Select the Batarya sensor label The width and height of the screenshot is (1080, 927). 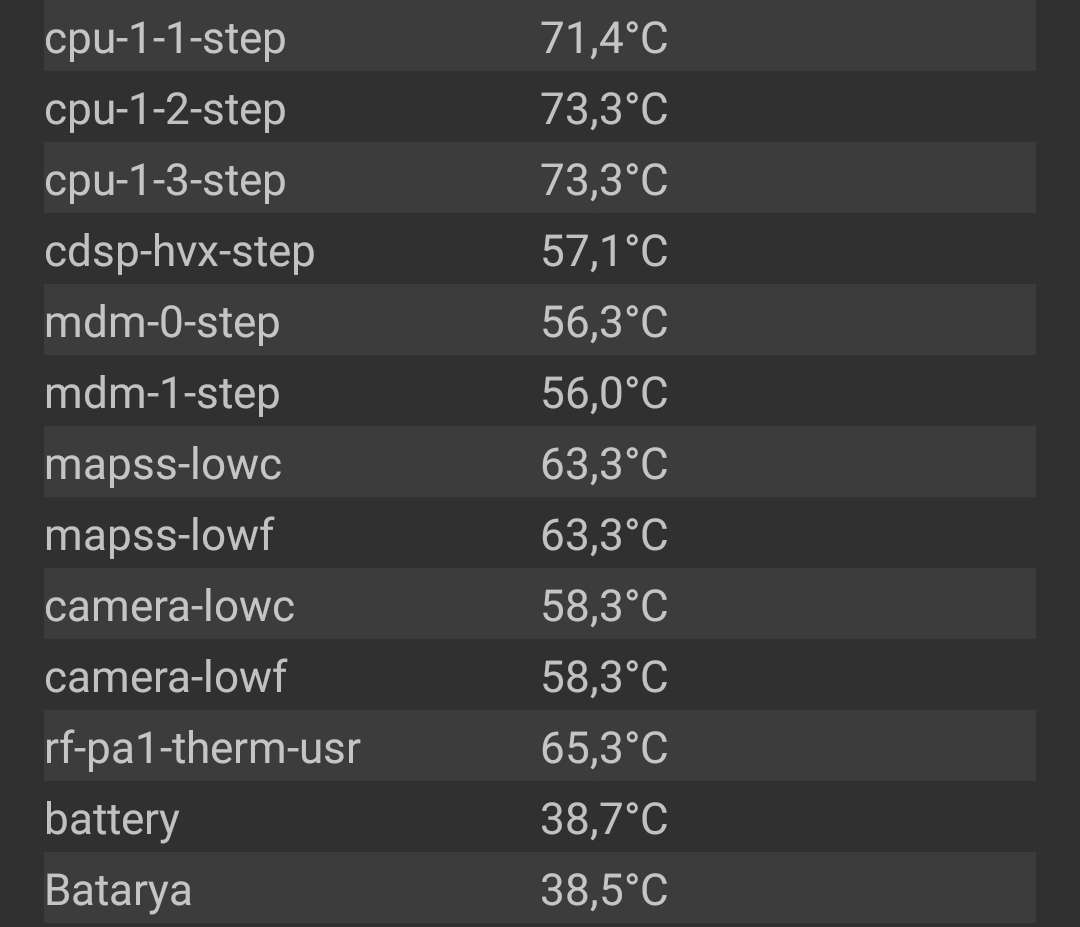click(x=118, y=891)
